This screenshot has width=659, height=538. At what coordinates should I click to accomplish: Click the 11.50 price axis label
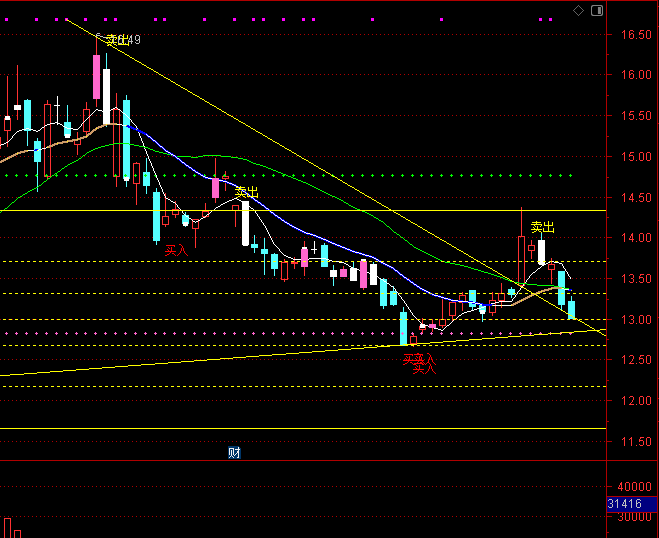(x=636, y=441)
